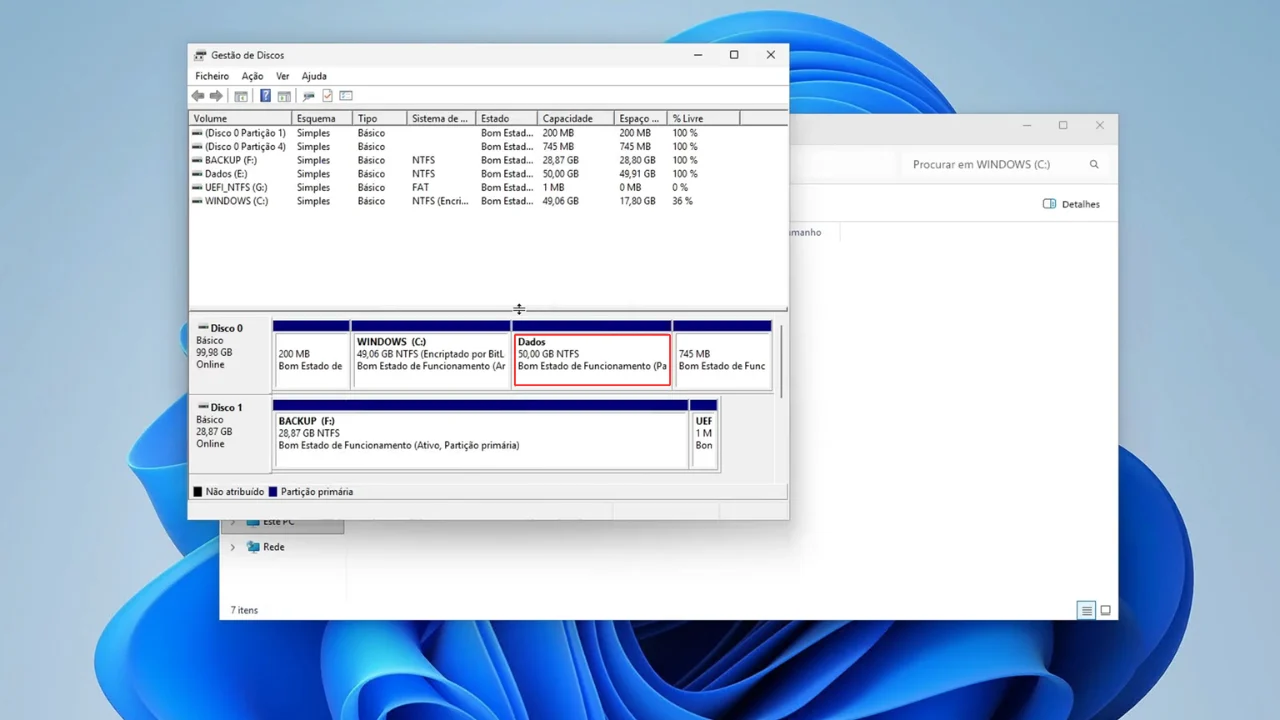Image resolution: width=1280 pixels, height=720 pixels.
Task: Sort by the Sistema de... column header
Action: [440, 118]
